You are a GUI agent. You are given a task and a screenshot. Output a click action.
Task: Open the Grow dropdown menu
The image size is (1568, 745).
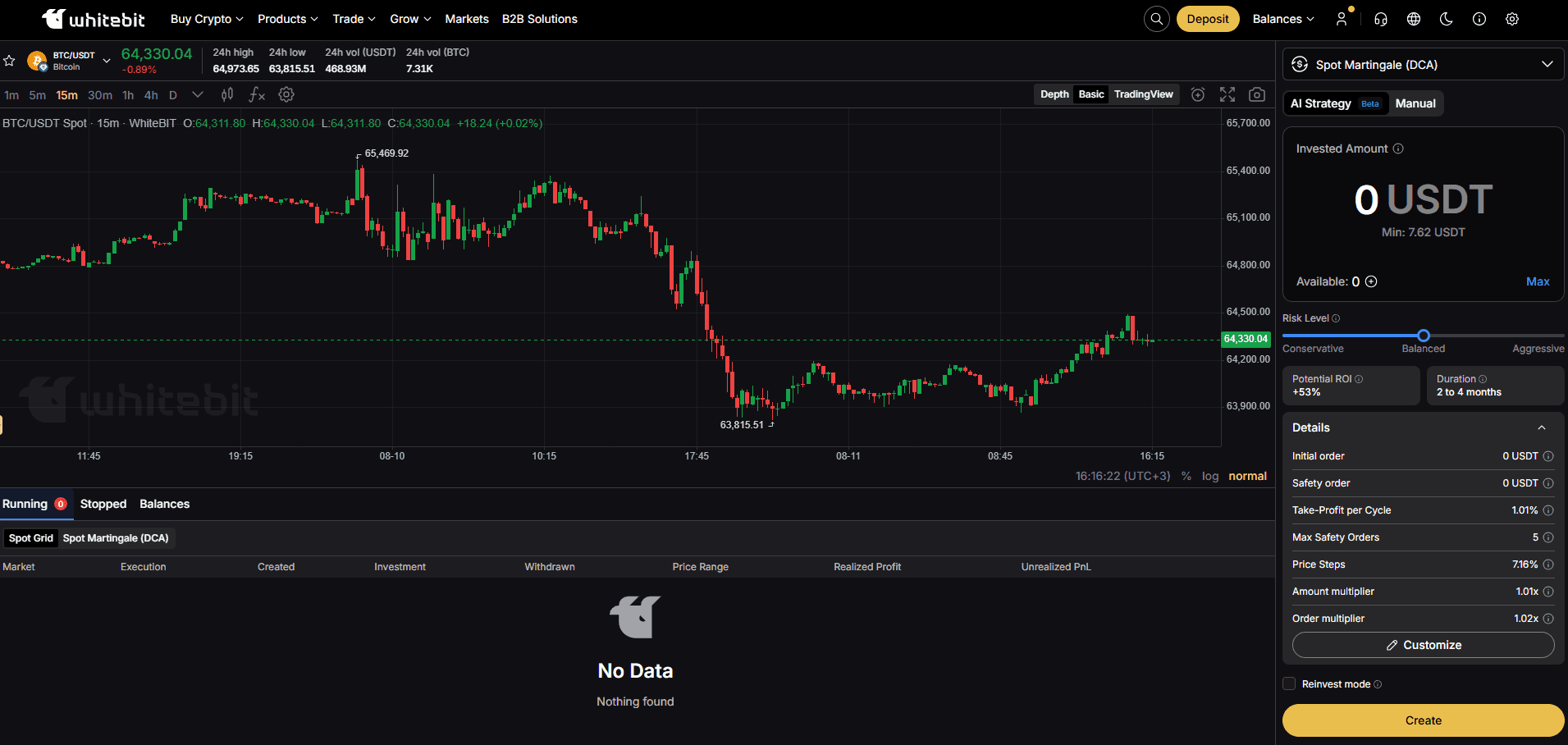coord(410,19)
